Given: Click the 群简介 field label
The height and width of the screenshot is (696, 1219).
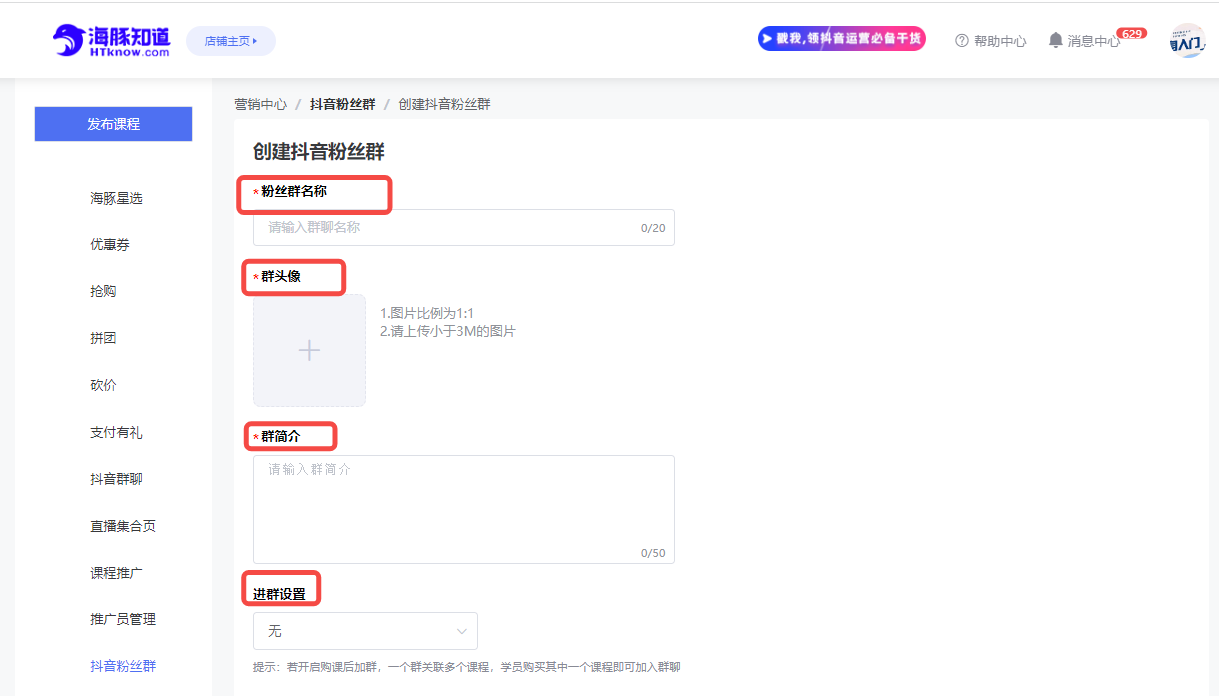Looking at the screenshot, I should click(280, 436).
